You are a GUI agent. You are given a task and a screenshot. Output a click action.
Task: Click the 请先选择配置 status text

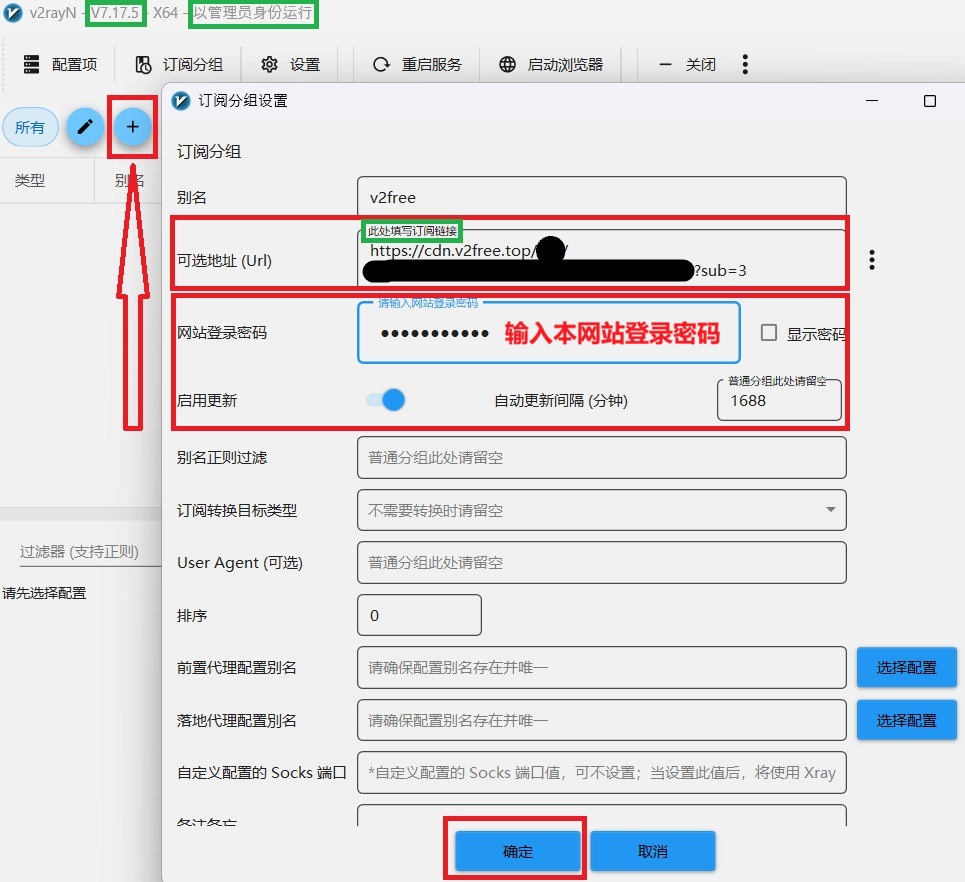pyautogui.click(x=44, y=593)
